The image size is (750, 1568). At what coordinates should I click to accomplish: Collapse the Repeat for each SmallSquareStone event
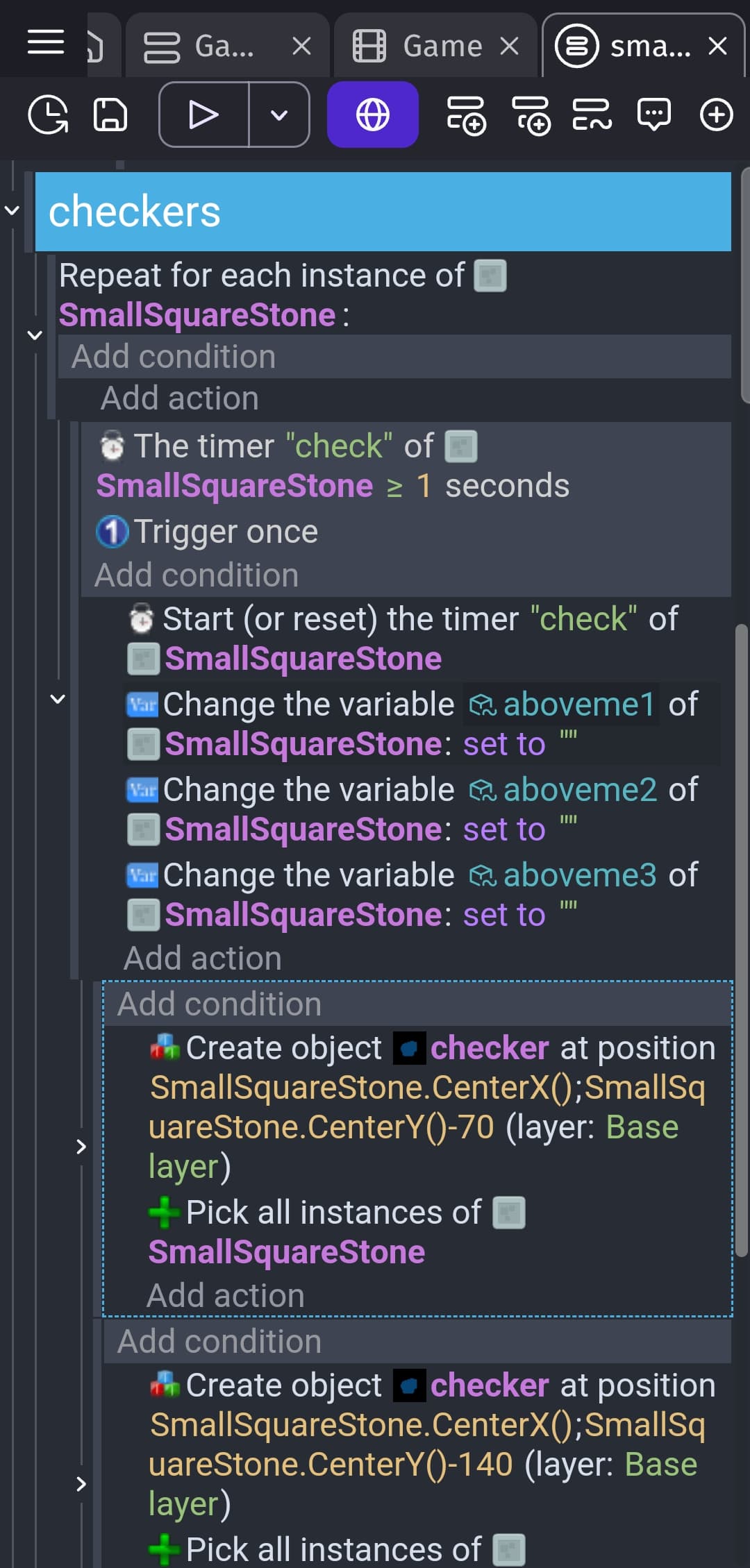tap(35, 335)
